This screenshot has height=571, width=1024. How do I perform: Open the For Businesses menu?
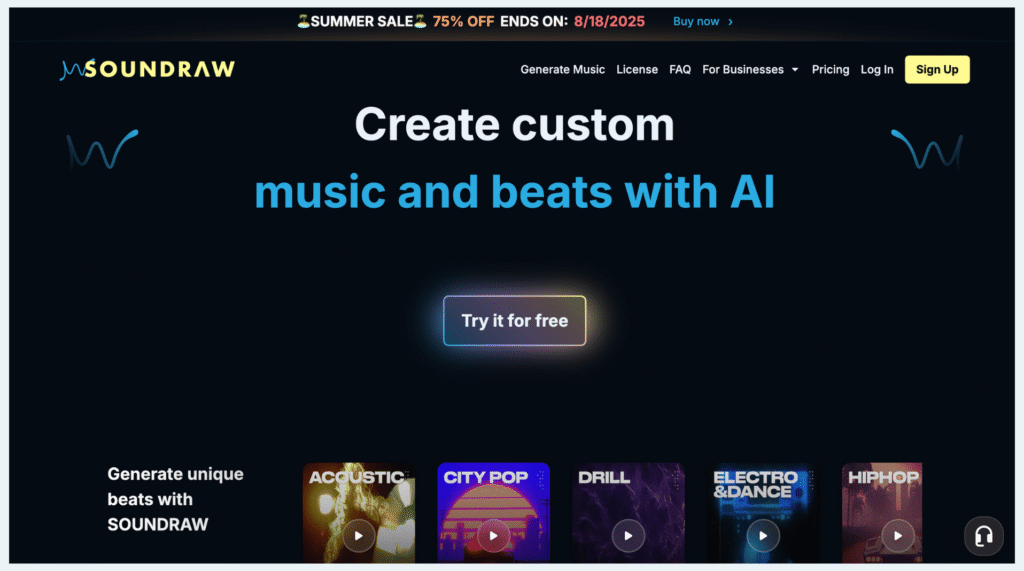(x=750, y=69)
